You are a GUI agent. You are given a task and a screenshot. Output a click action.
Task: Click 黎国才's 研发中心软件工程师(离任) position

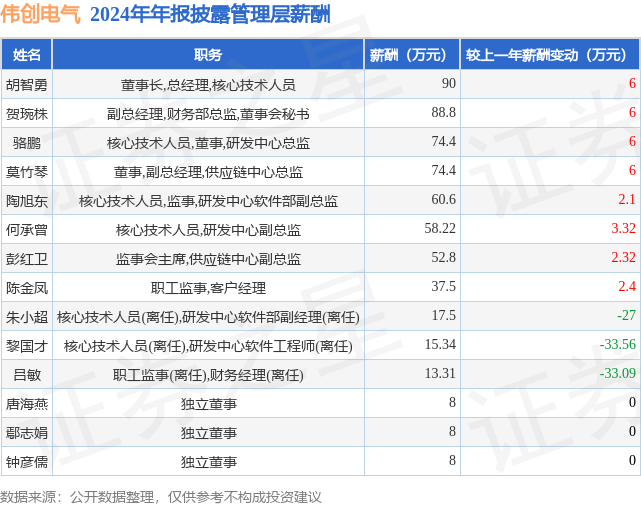click(271, 346)
